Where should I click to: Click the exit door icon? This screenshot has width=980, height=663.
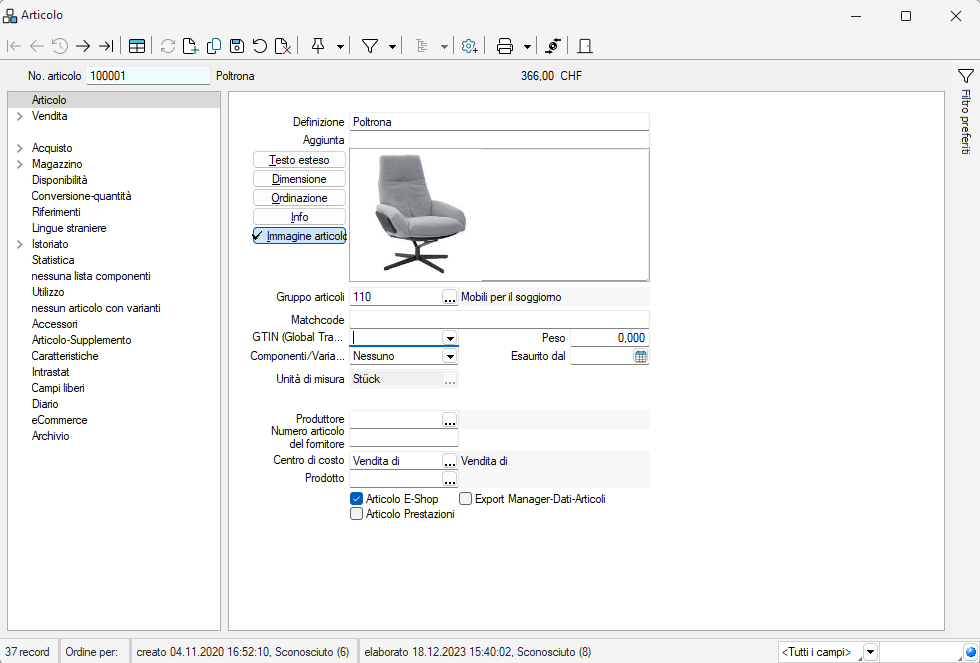click(585, 46)
